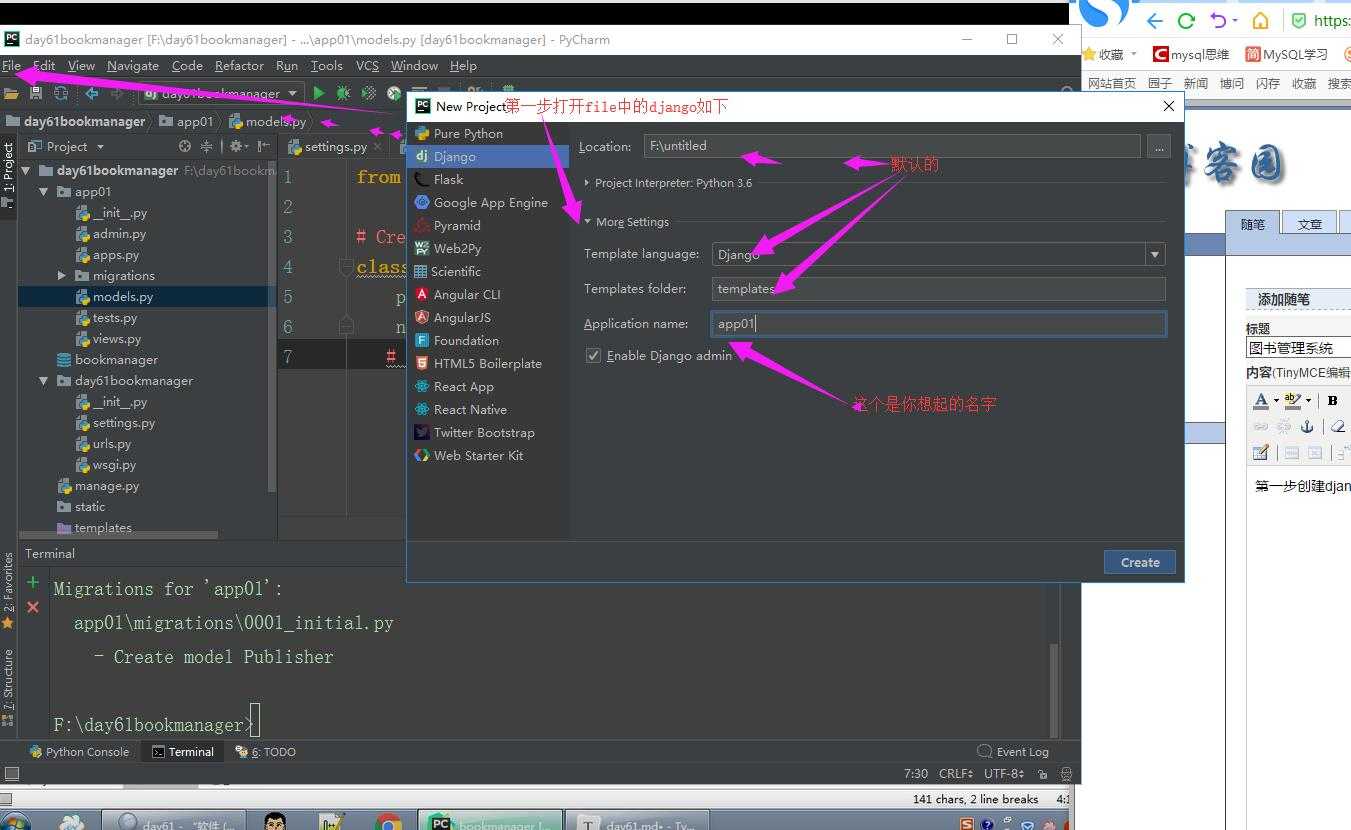Open the 6: TODO tool window tab
The height and width of the screenshot is (830, 1351).
click(x=265, y=751)
